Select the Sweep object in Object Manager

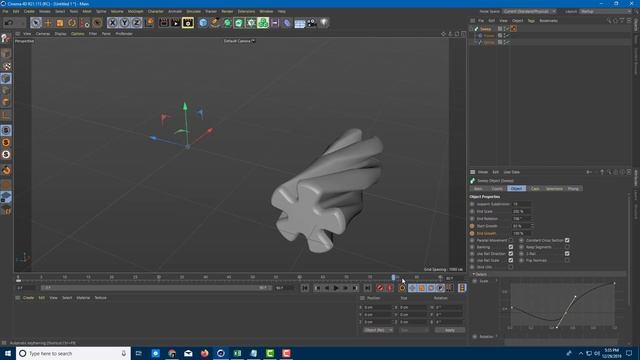(x=486, y=29)
